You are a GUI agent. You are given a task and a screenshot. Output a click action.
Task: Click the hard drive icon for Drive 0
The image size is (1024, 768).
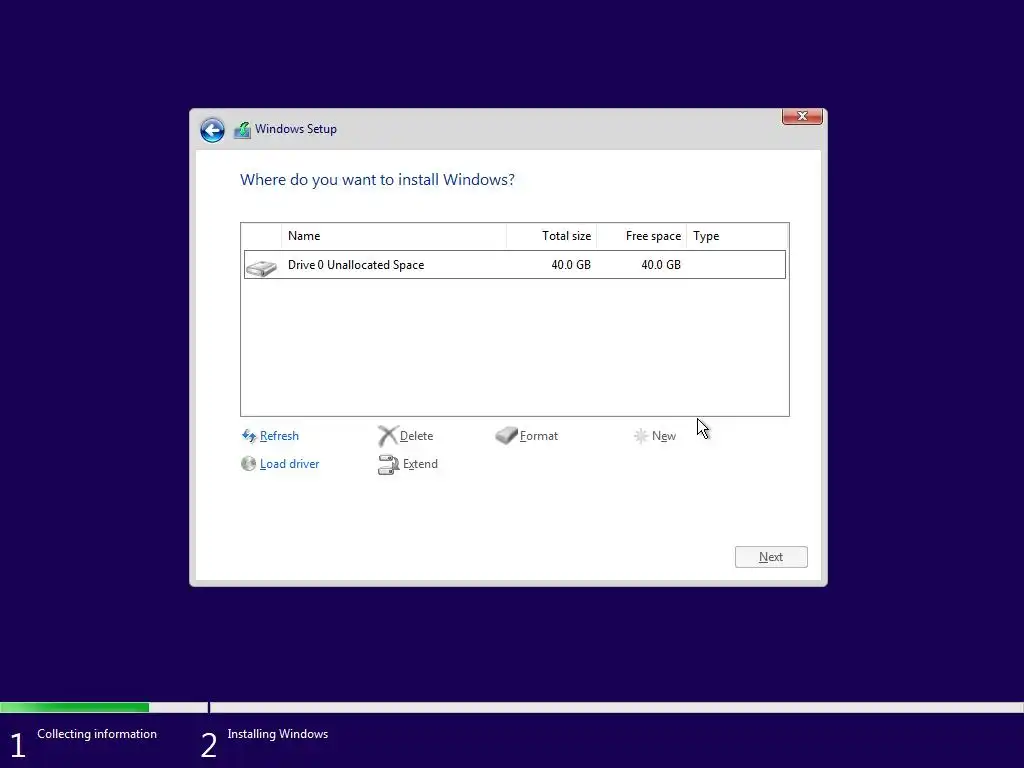coord(261,268)
